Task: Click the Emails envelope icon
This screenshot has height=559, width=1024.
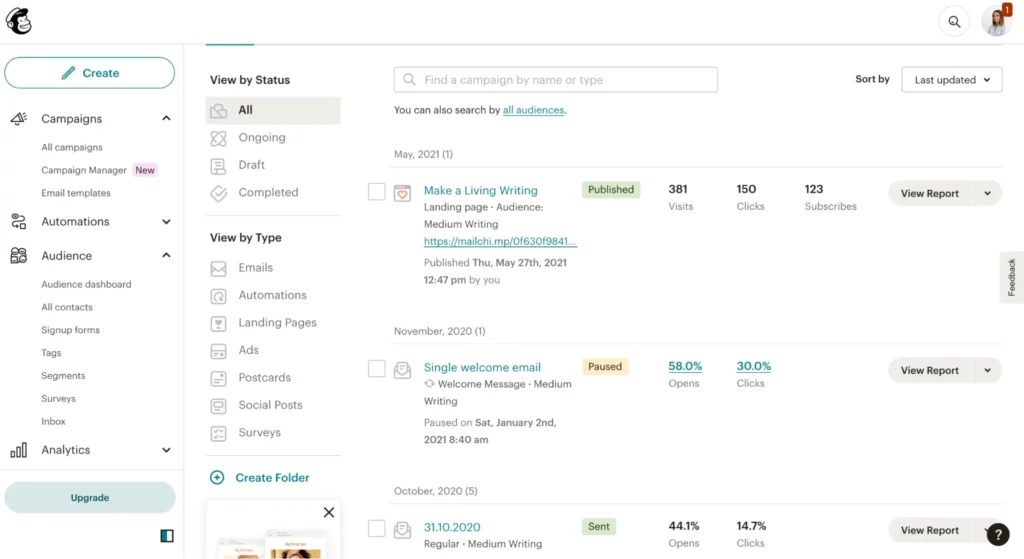Action: tap(219, 268)
